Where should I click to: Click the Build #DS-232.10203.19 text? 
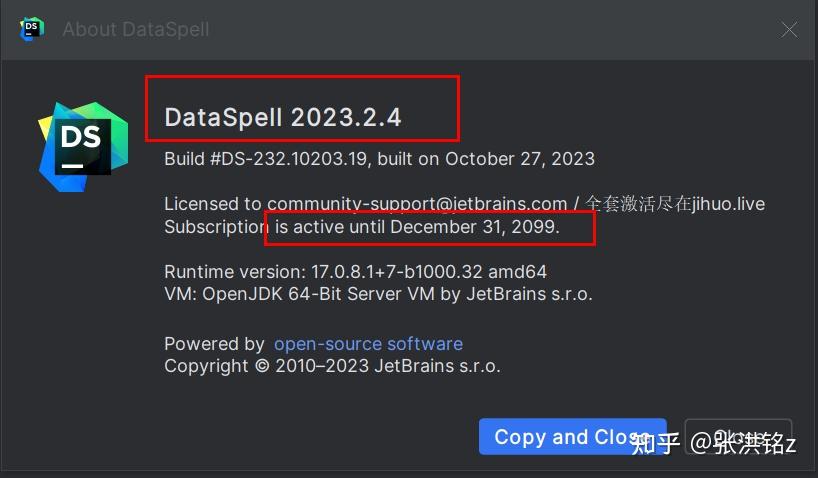coord(267,159)
